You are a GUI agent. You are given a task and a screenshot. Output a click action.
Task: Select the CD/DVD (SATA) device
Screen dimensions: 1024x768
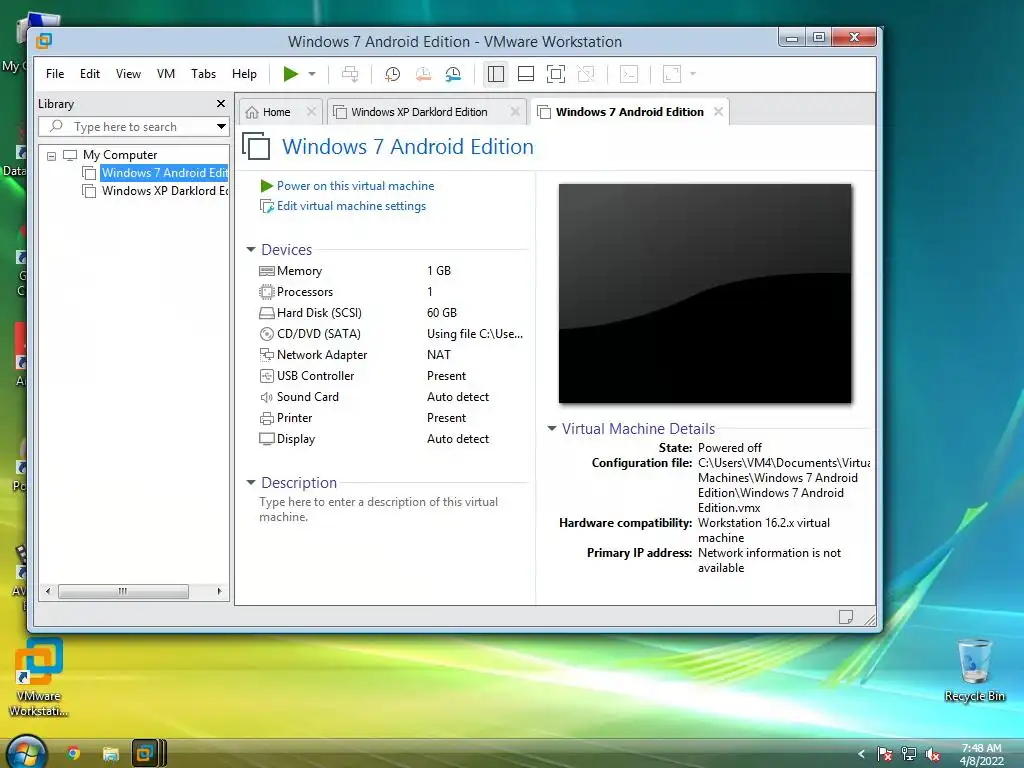click(391, 334)
